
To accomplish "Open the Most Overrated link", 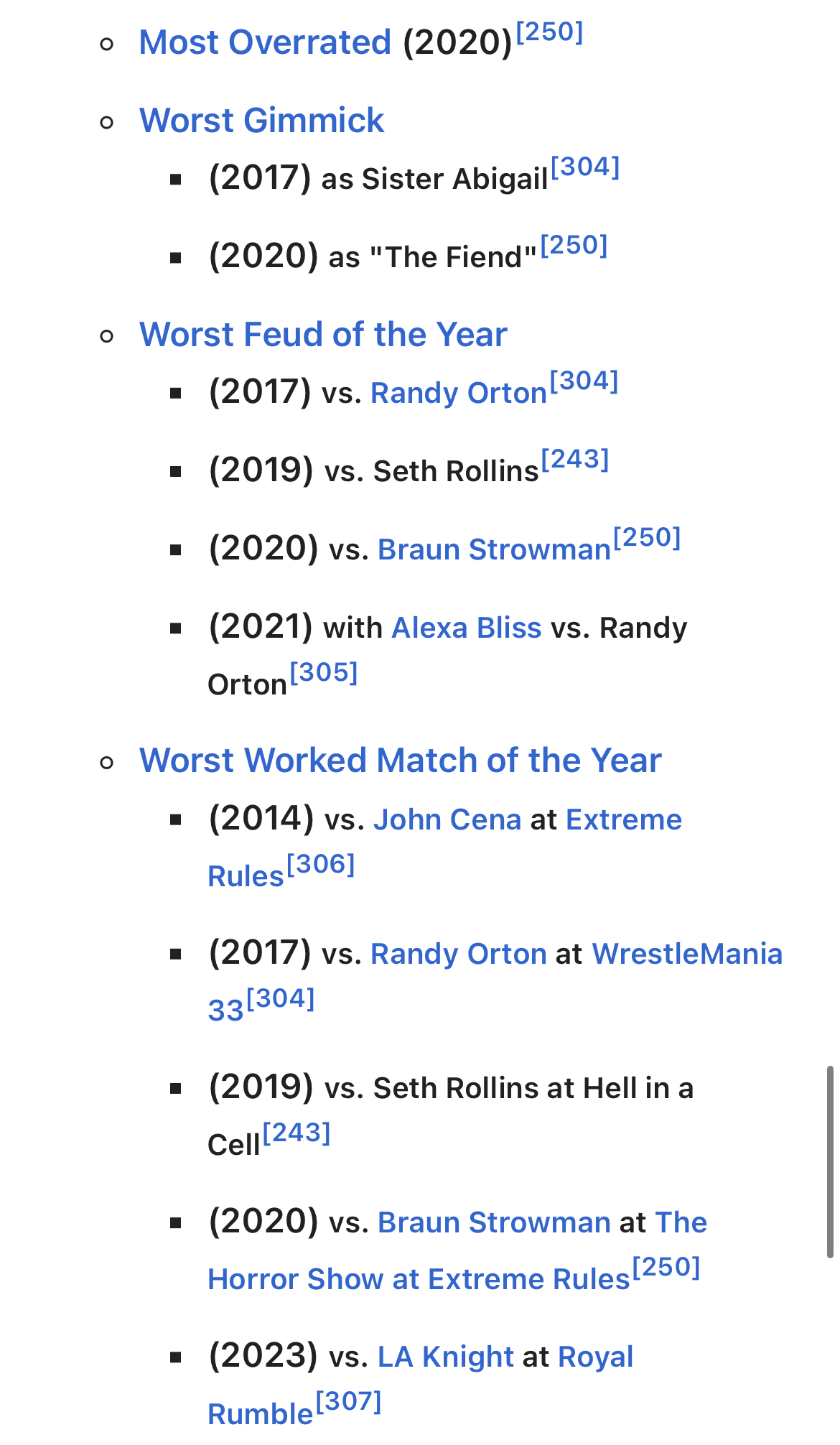I will [265, 42].
